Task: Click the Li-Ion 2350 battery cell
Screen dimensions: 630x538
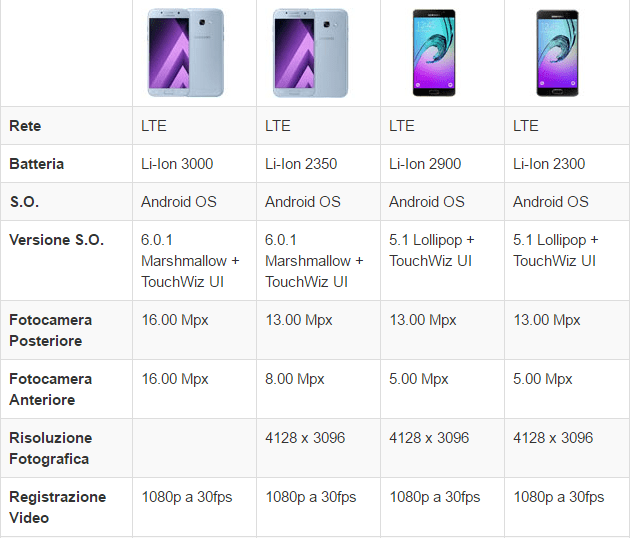Action: (x=301, y=164)
